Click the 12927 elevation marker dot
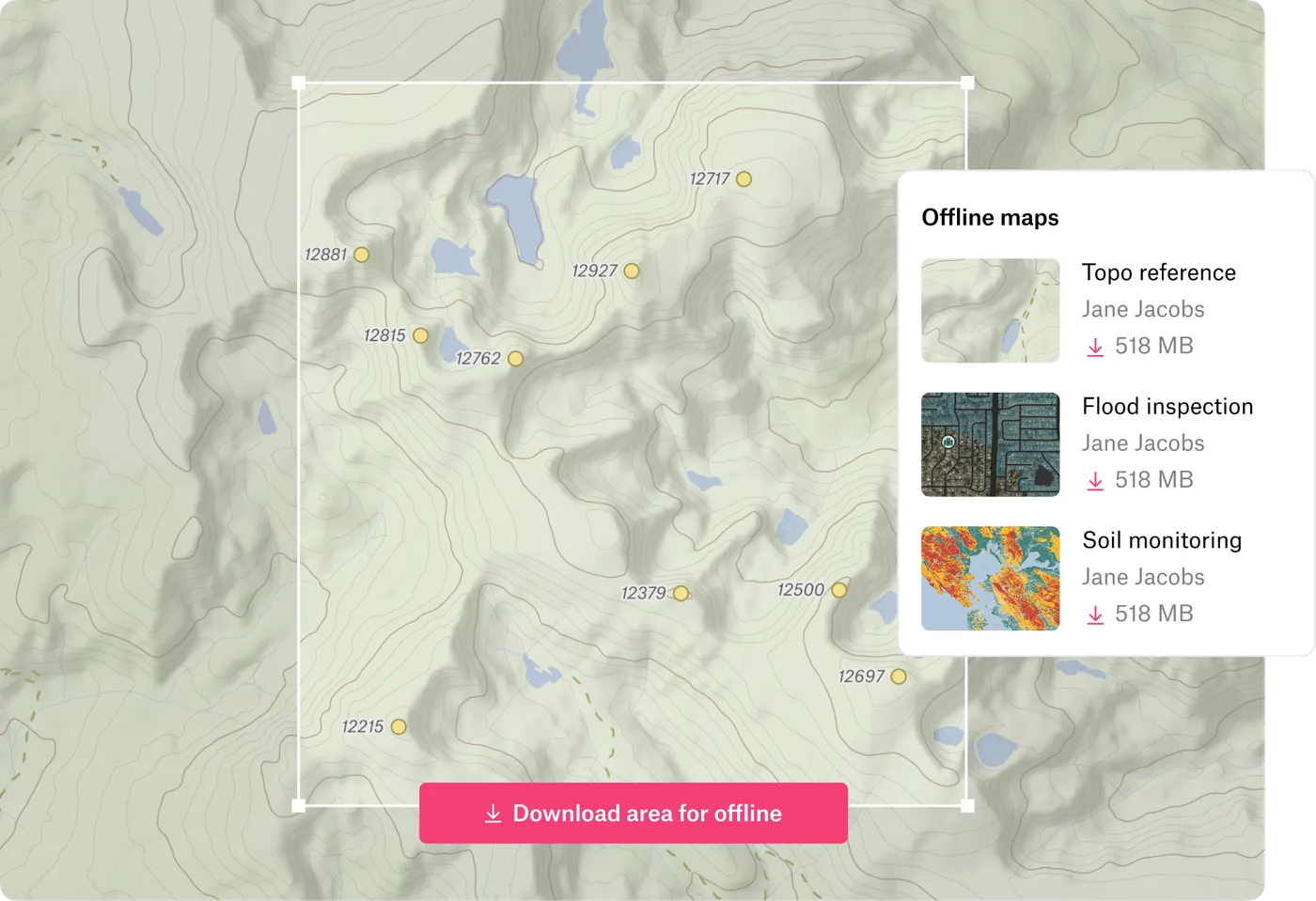Viewport: 1316px width, 901px height. [632, 271]
